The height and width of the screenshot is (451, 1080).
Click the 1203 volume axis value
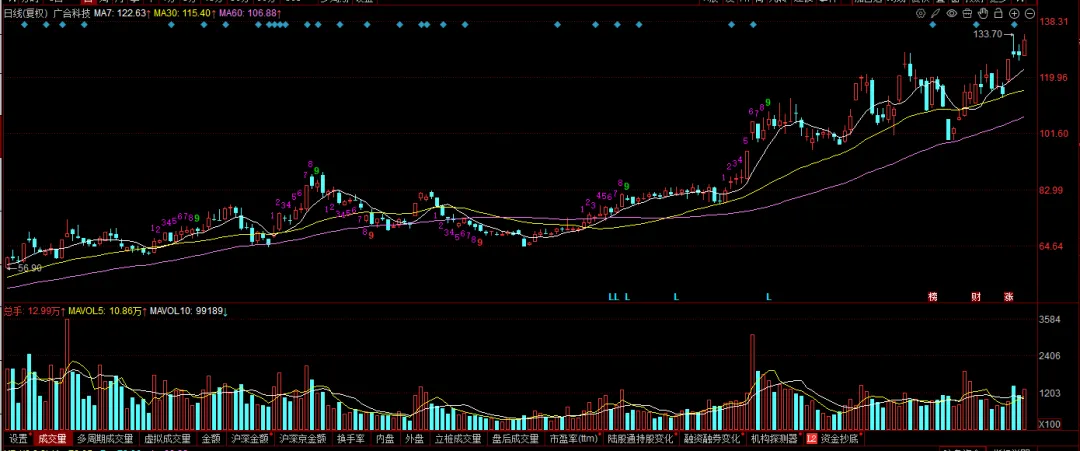(x=1050, y=394)
